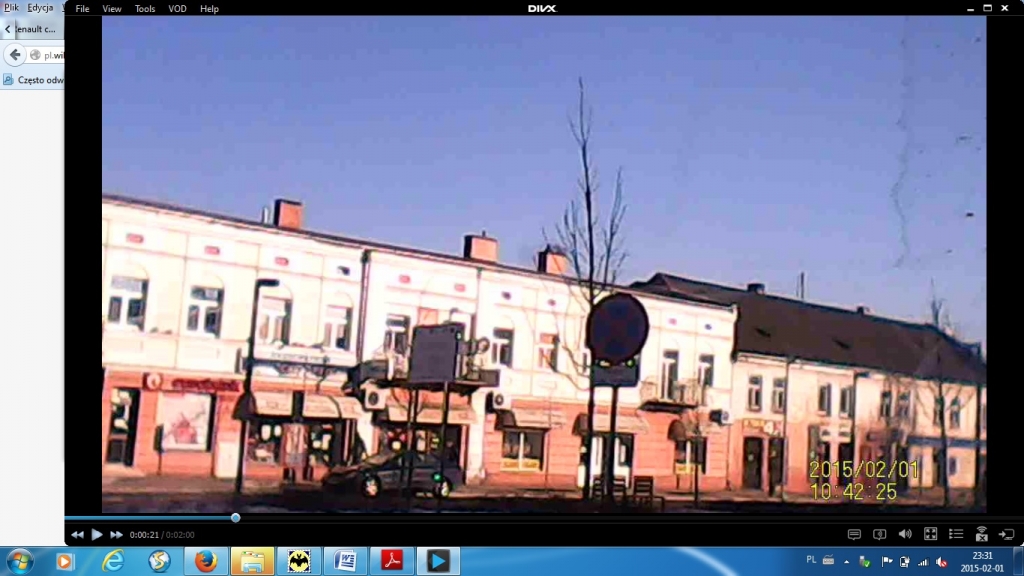The width and height of the screenshot is (1024, 576).
Task: Click the fast forward button
Action: pyautogui.click(x=117, y=535)
